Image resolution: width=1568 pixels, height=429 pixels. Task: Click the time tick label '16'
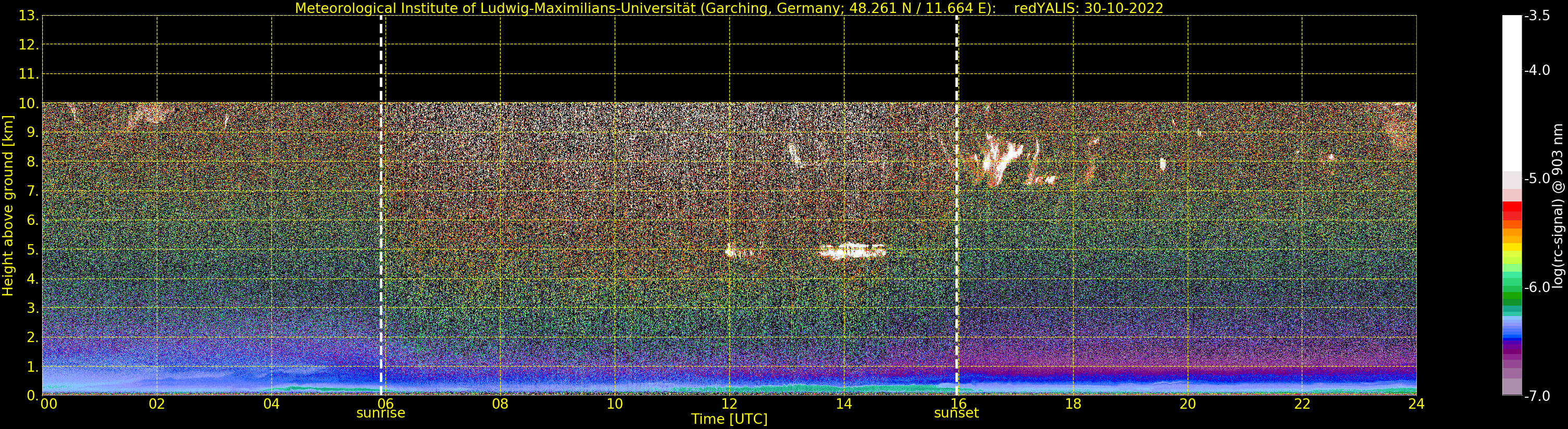point(959,404)
